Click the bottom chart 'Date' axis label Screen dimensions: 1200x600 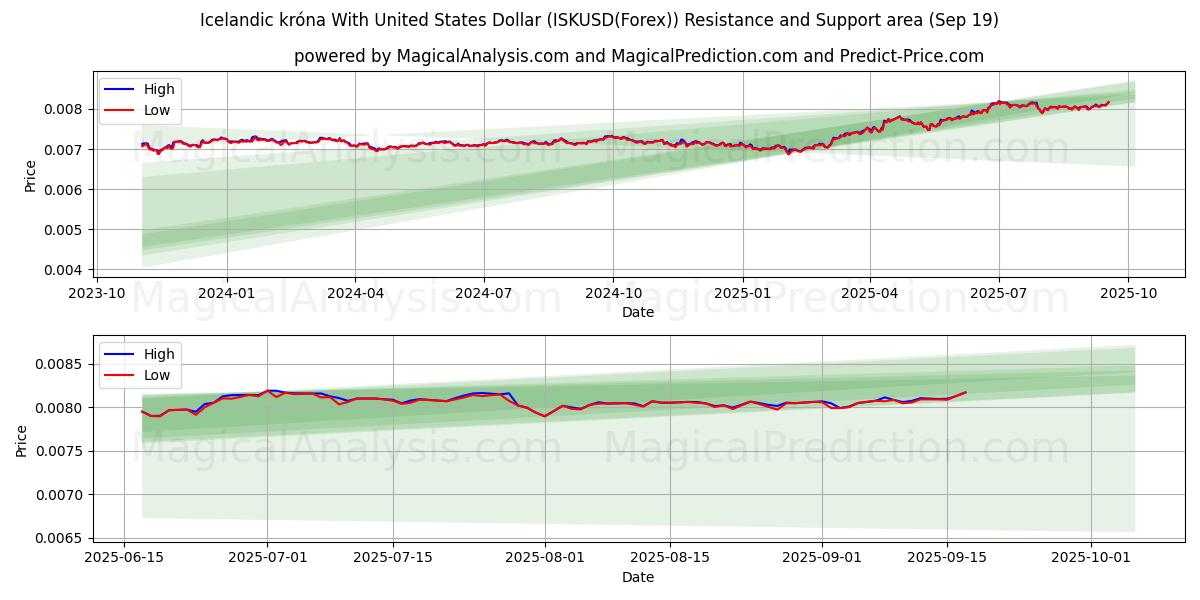click(638, 577)
